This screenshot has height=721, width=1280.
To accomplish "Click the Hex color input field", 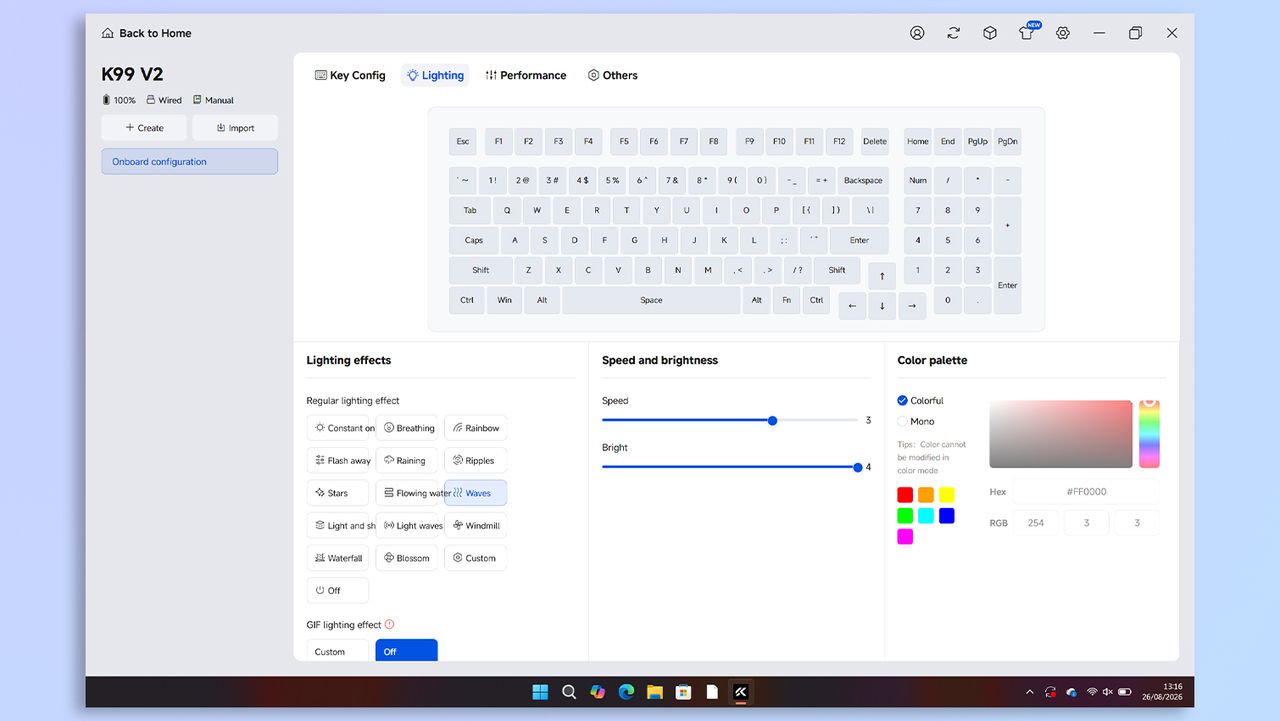I will click(x=1086, y=492).
